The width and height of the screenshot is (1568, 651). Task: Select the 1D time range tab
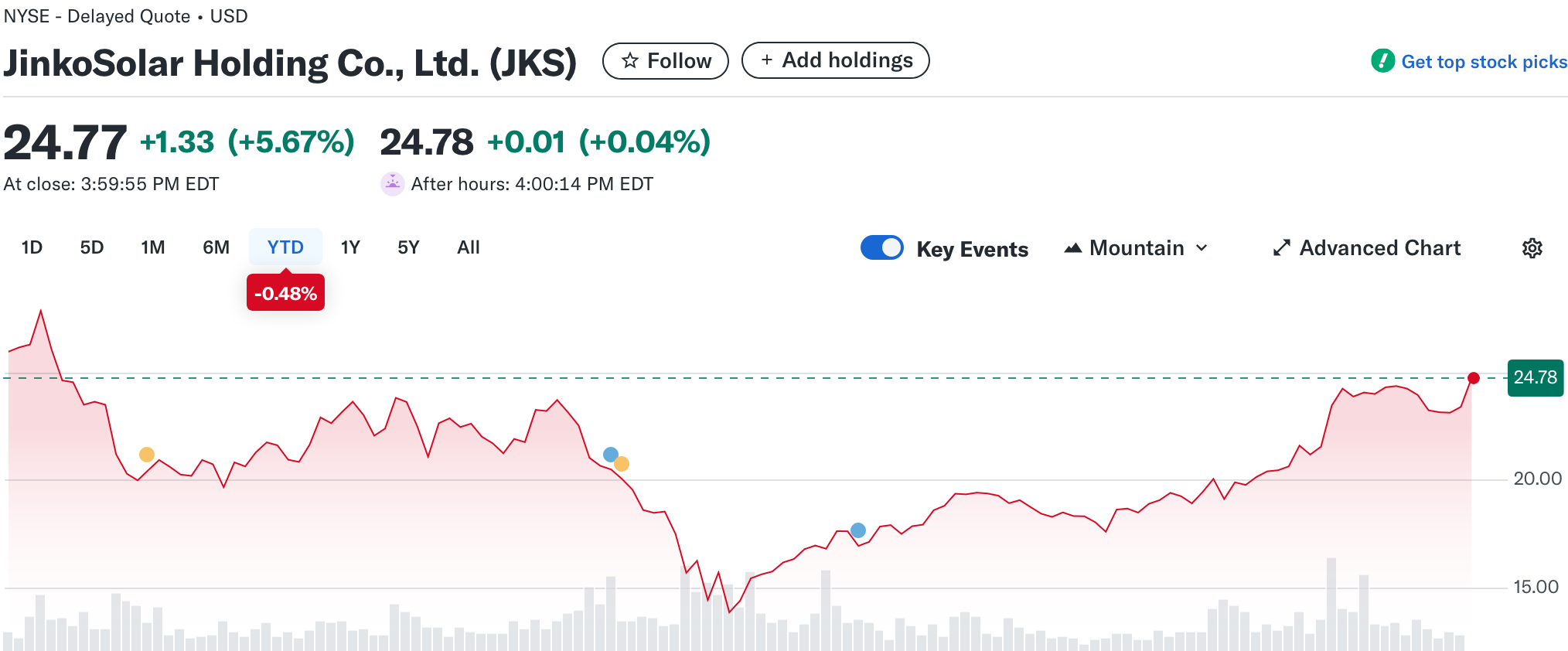32,247
